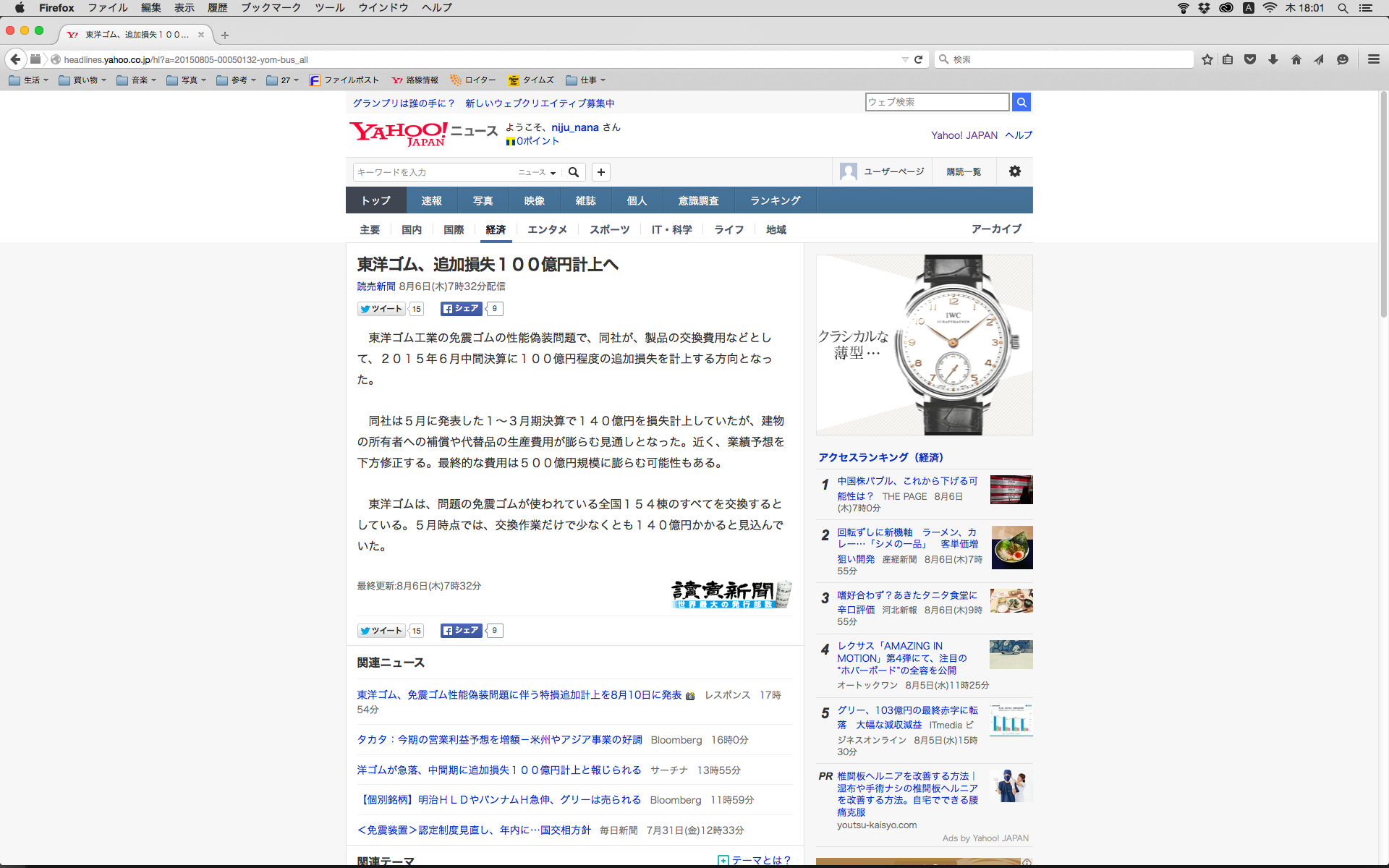Click Yahoo news settings gear icon

coord(1014,171)
